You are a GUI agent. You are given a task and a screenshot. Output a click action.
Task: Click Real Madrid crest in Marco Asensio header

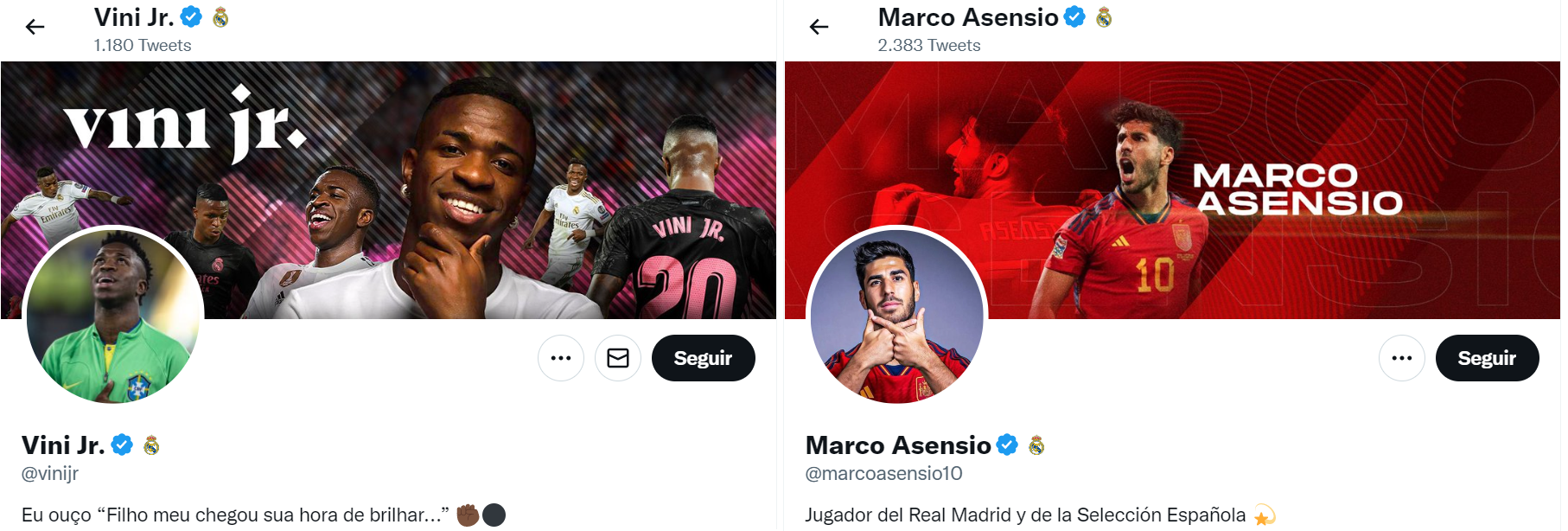coord(1104,17)
